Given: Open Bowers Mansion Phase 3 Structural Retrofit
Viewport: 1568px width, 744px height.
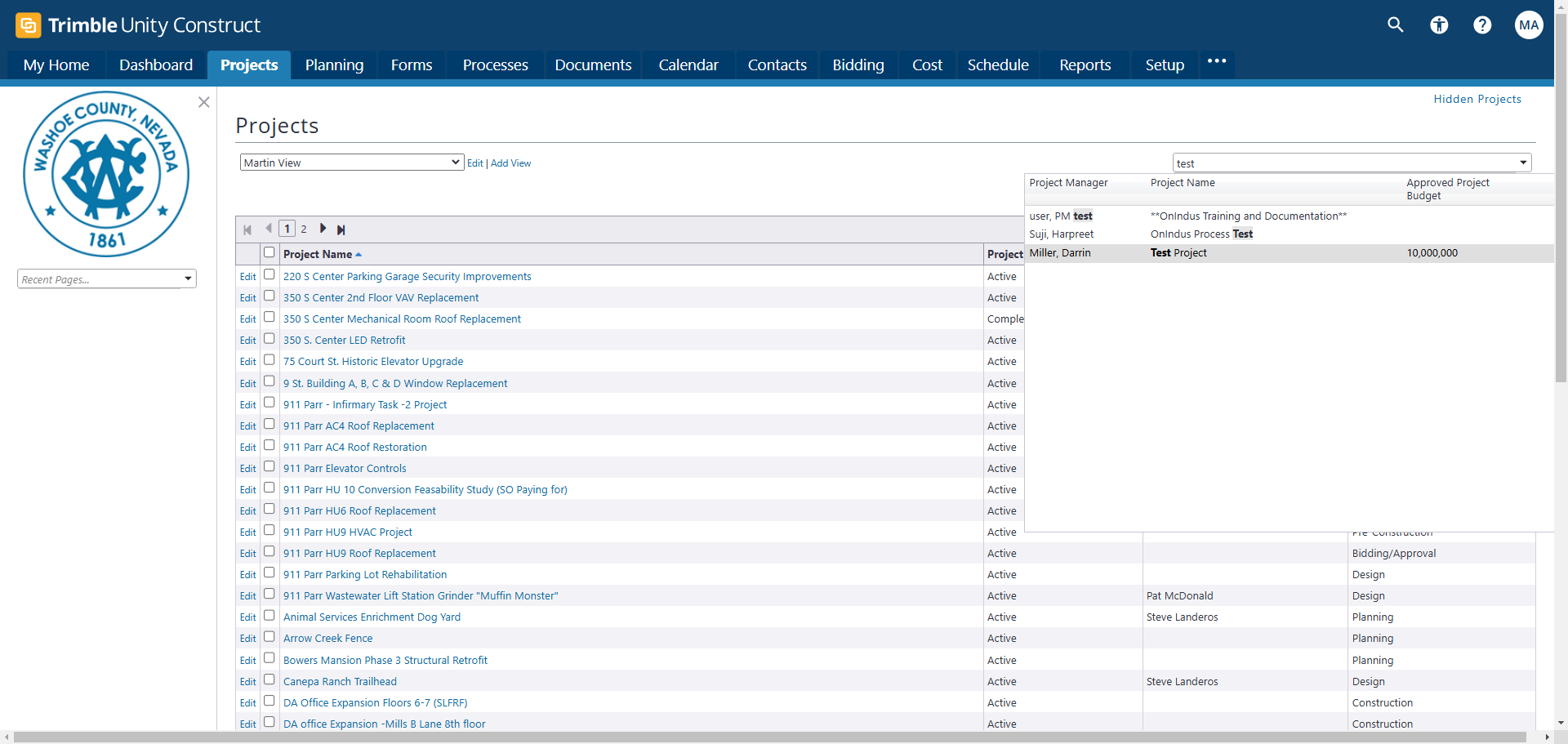Looking at the screenshot, I should (x=385, y=661).
